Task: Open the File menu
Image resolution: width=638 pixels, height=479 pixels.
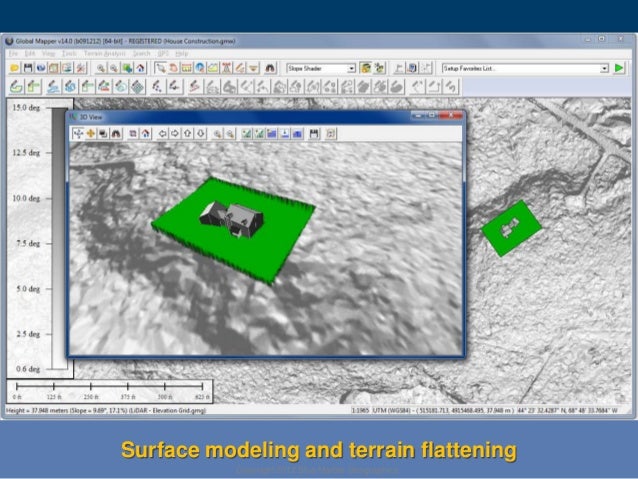Action: click(12, 53)
